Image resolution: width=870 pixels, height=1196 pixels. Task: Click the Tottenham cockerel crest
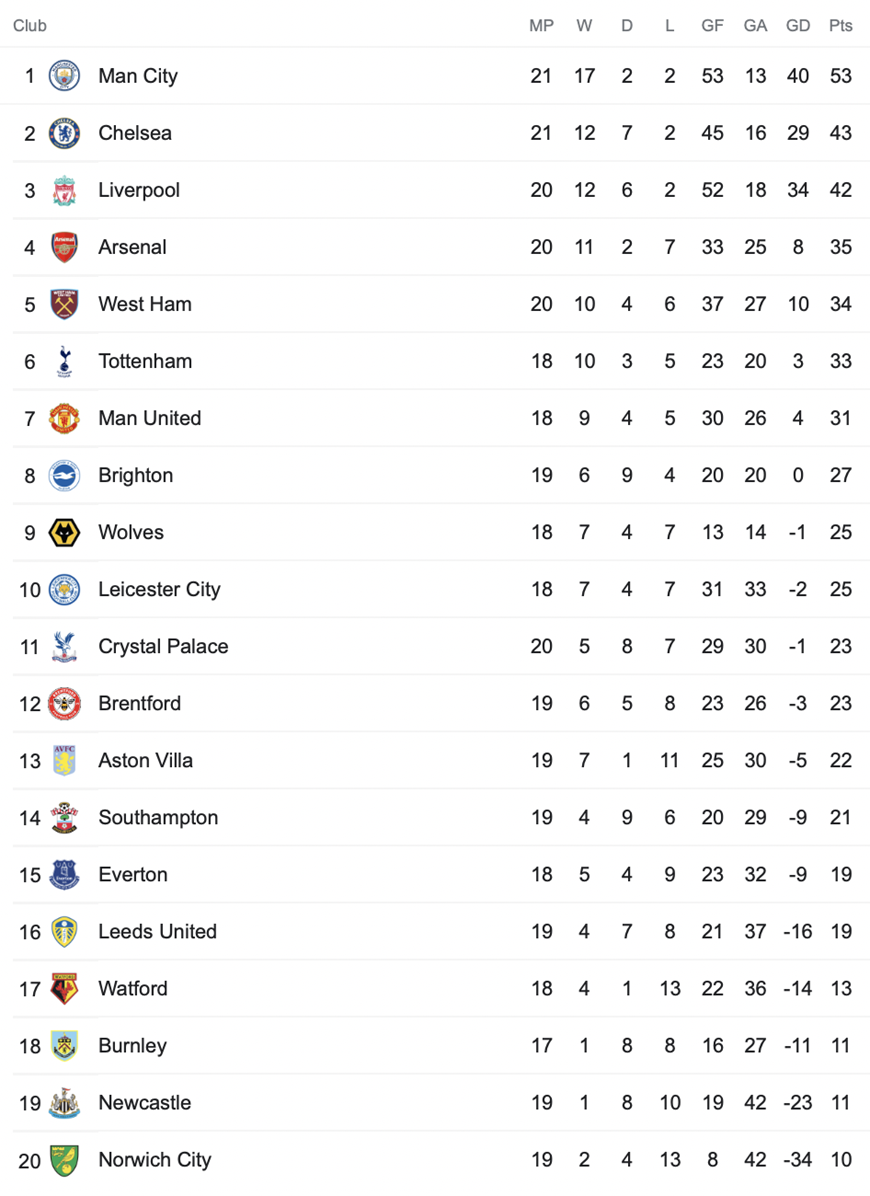(64, 362)
